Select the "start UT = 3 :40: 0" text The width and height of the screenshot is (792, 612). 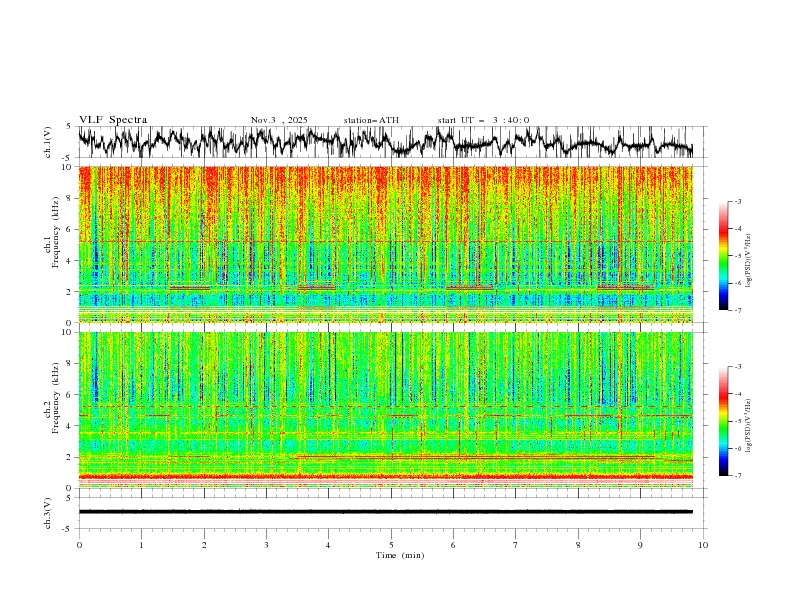pos(483,120)
